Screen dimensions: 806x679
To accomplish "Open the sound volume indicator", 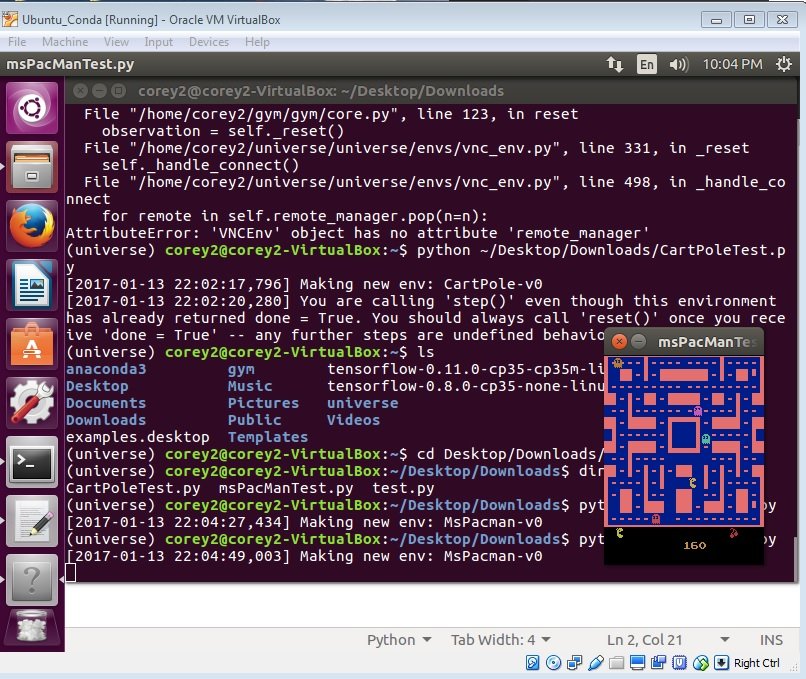I will (679, 64).
